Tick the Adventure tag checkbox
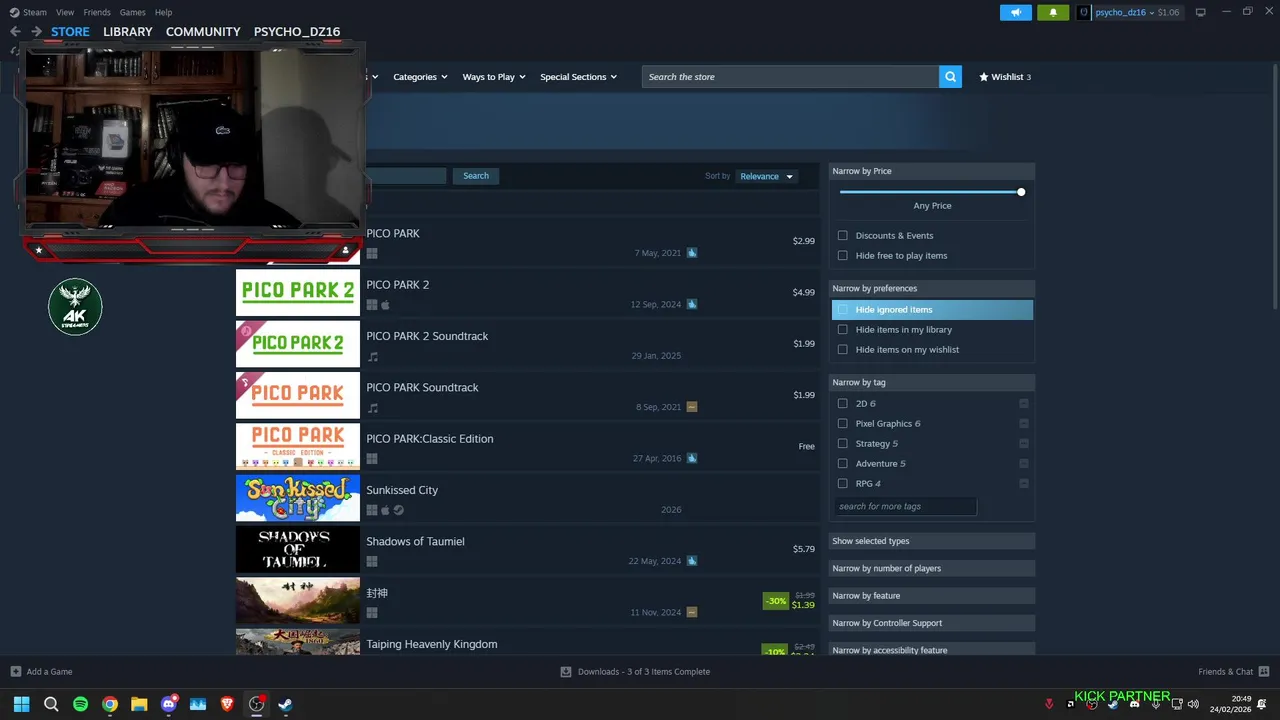This screenshot has height=720, width=1280. [843, 464]
